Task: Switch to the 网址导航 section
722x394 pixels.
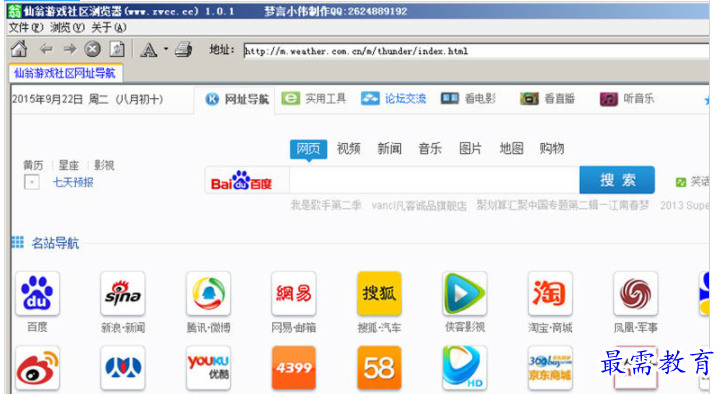Action: (238, 99)
